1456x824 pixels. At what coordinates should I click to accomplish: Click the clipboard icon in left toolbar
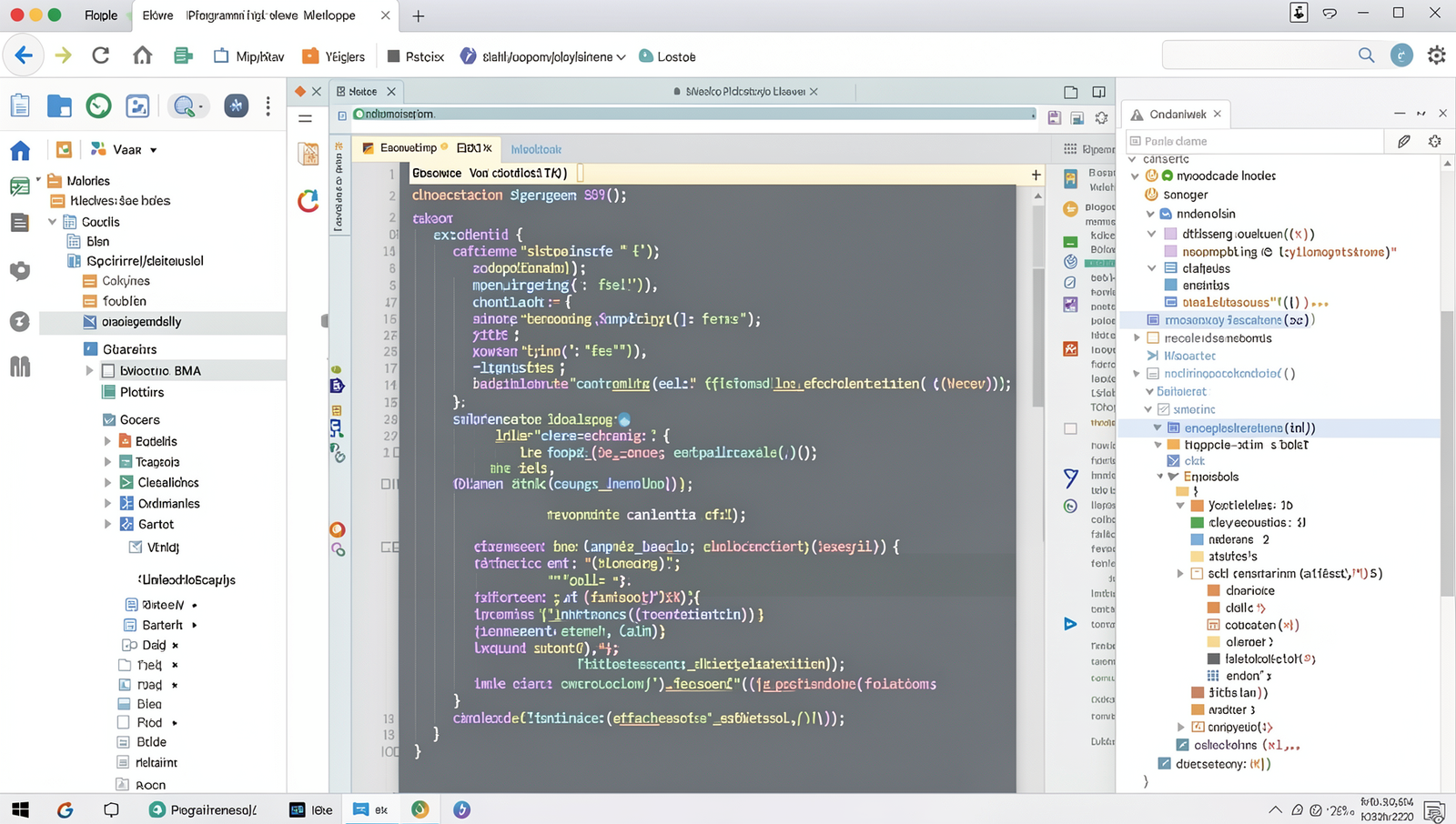point(20,106)
